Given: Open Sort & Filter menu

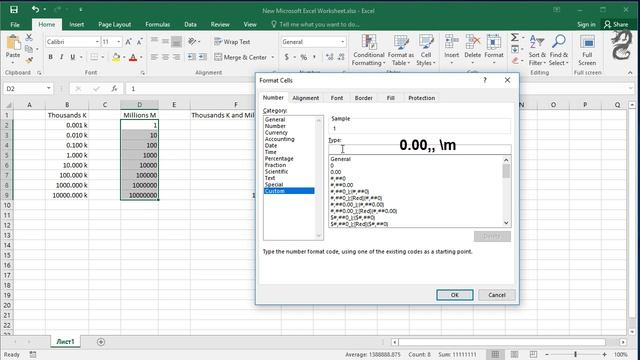Looking at the screenshot, I should (x=537, y=51).
